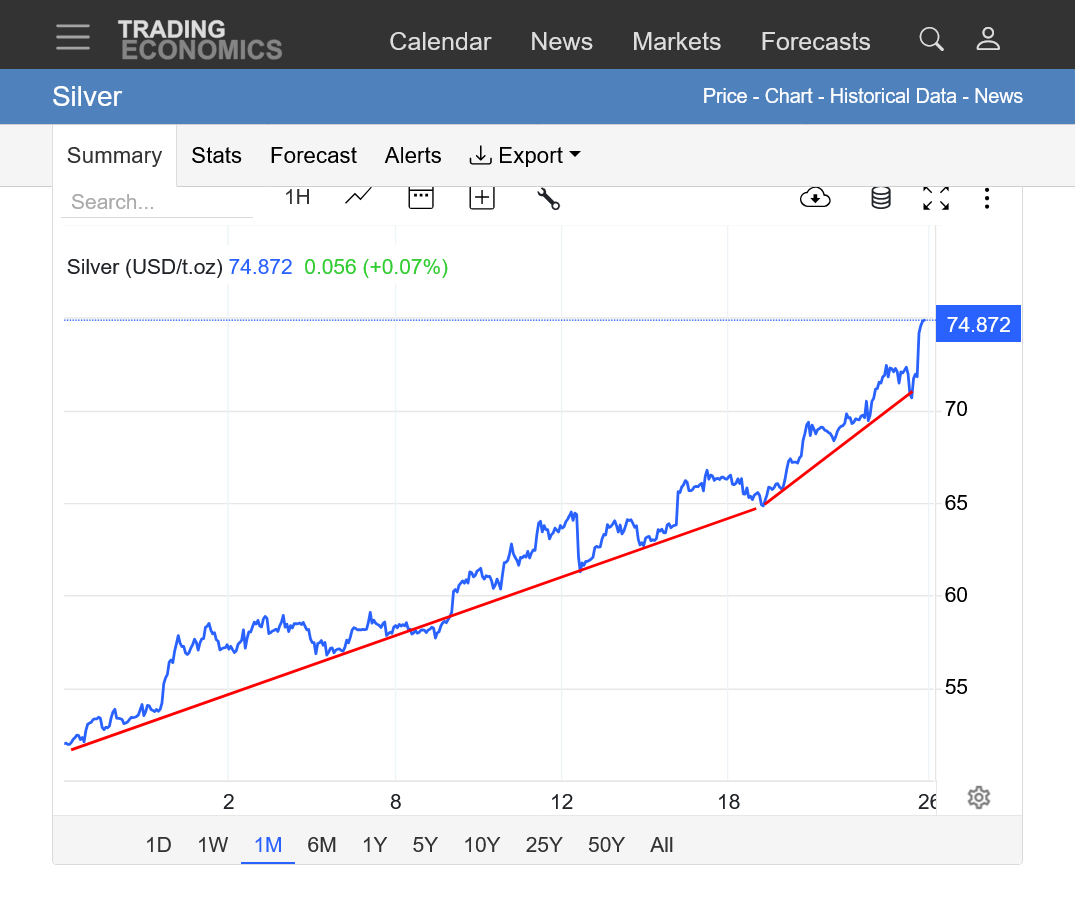Change chart type via line icon

coord(358,197)
